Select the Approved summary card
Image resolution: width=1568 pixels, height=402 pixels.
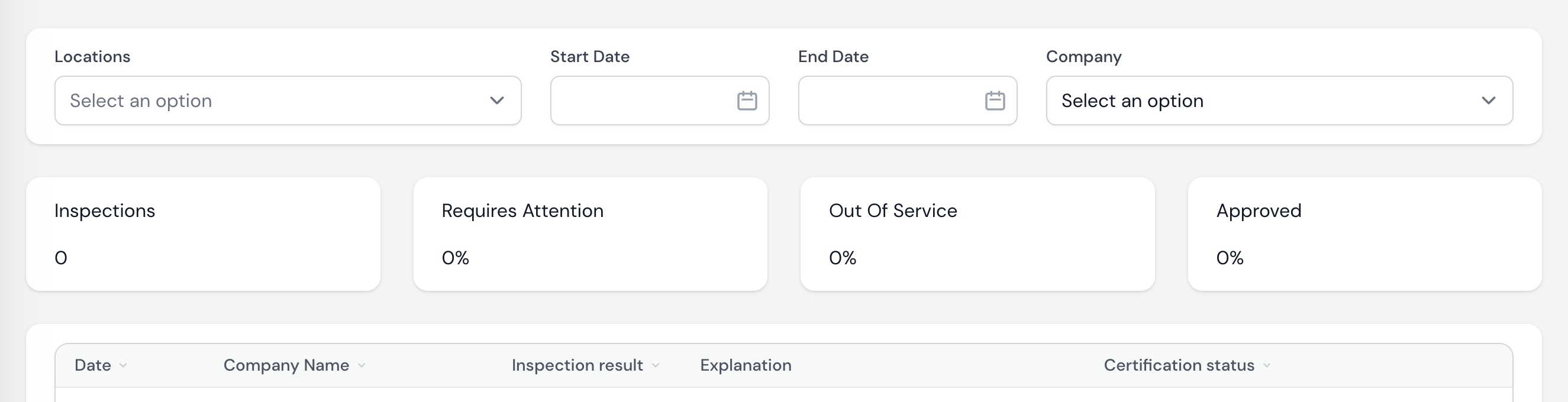(x=1364, y=234)
